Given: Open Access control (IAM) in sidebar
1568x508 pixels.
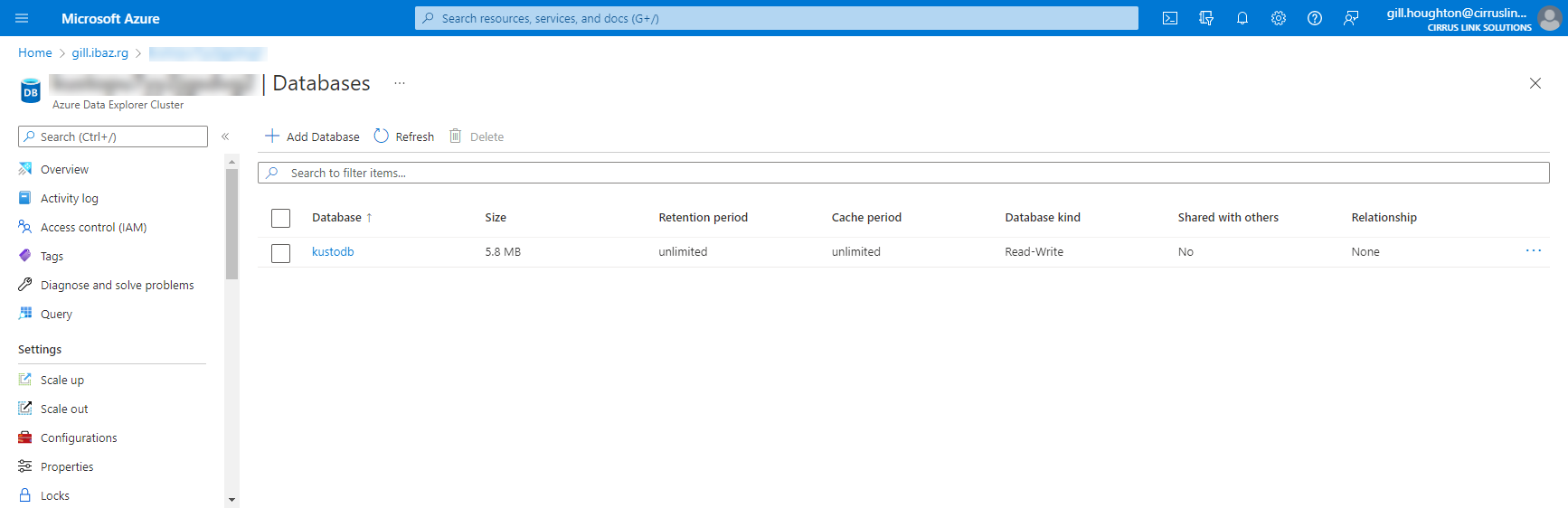Looking at the screenshot, I should 93,228.
